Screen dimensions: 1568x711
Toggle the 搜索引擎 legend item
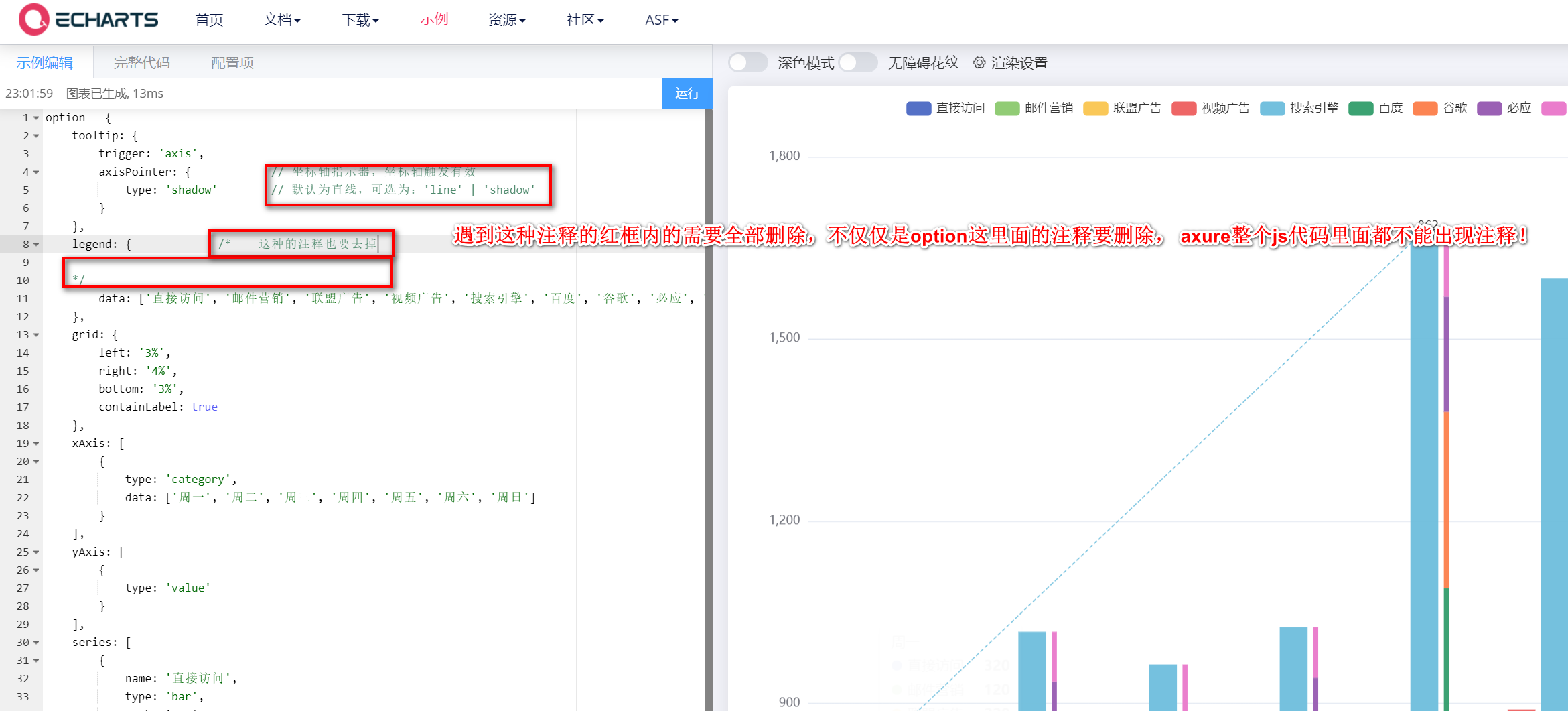(1299, 108)
